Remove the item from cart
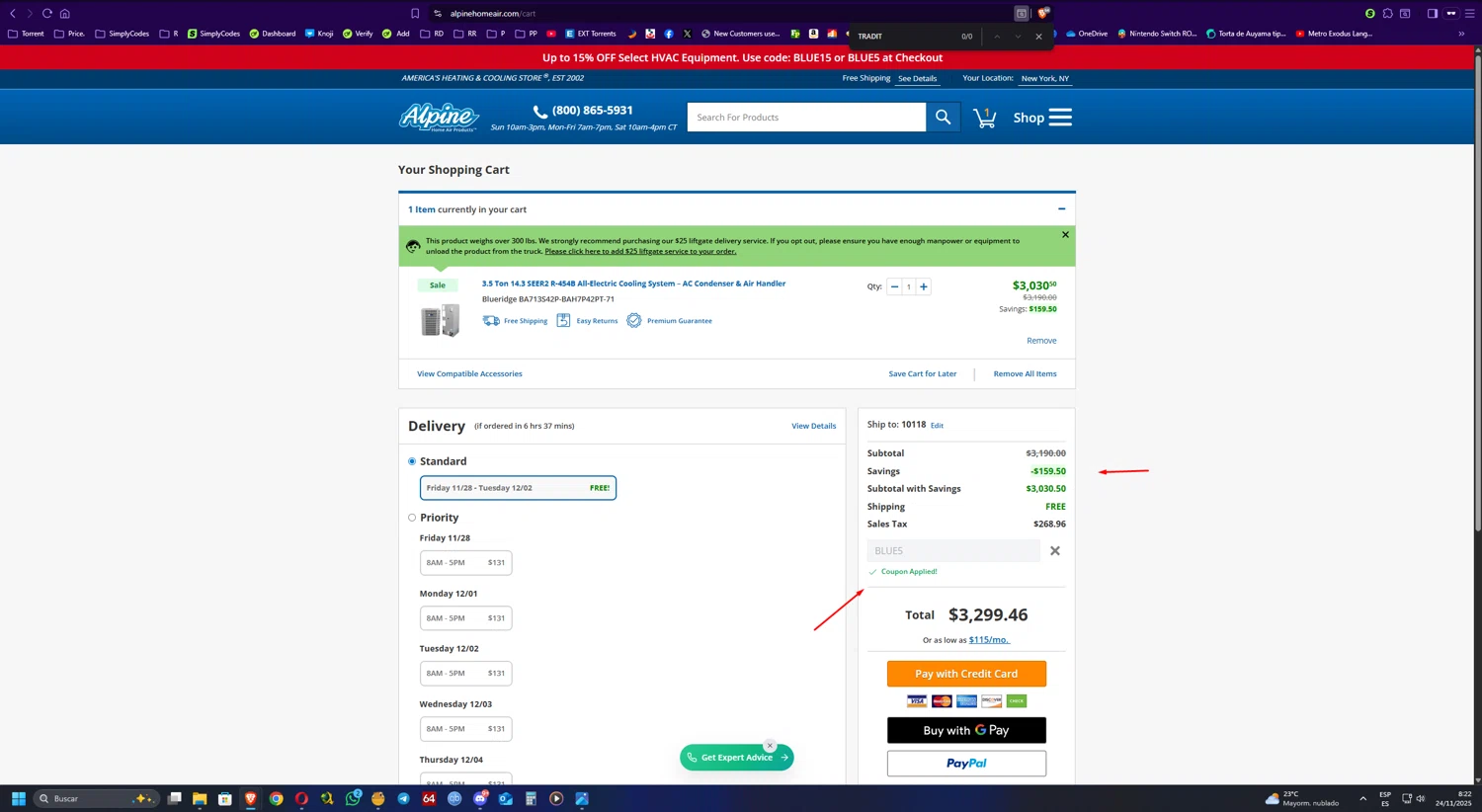This screenshot has width=1482, height=812. 1041,341
